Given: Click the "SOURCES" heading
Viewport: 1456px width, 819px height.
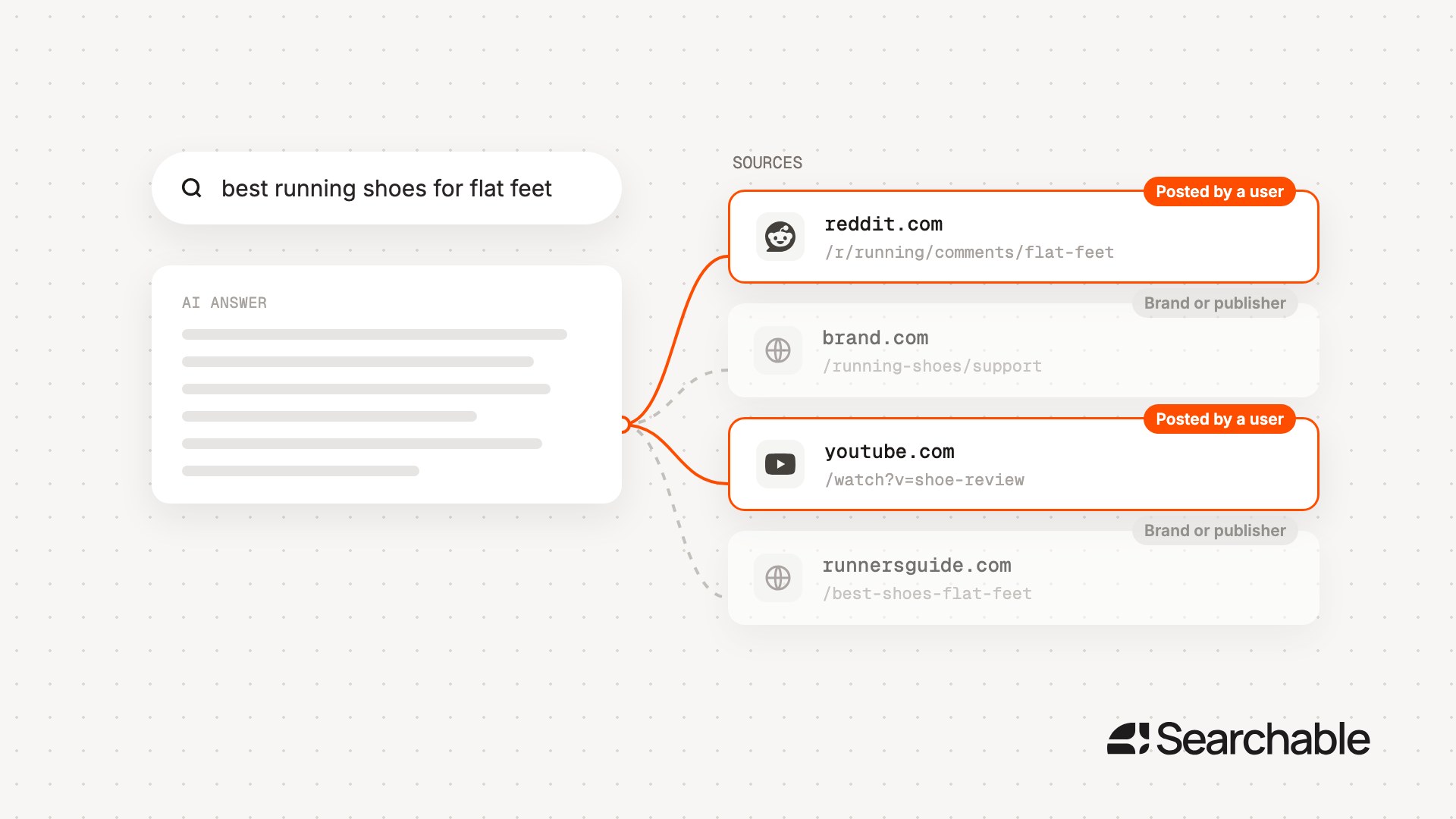Looking at the screenshot, I should [x=767, y=163].
